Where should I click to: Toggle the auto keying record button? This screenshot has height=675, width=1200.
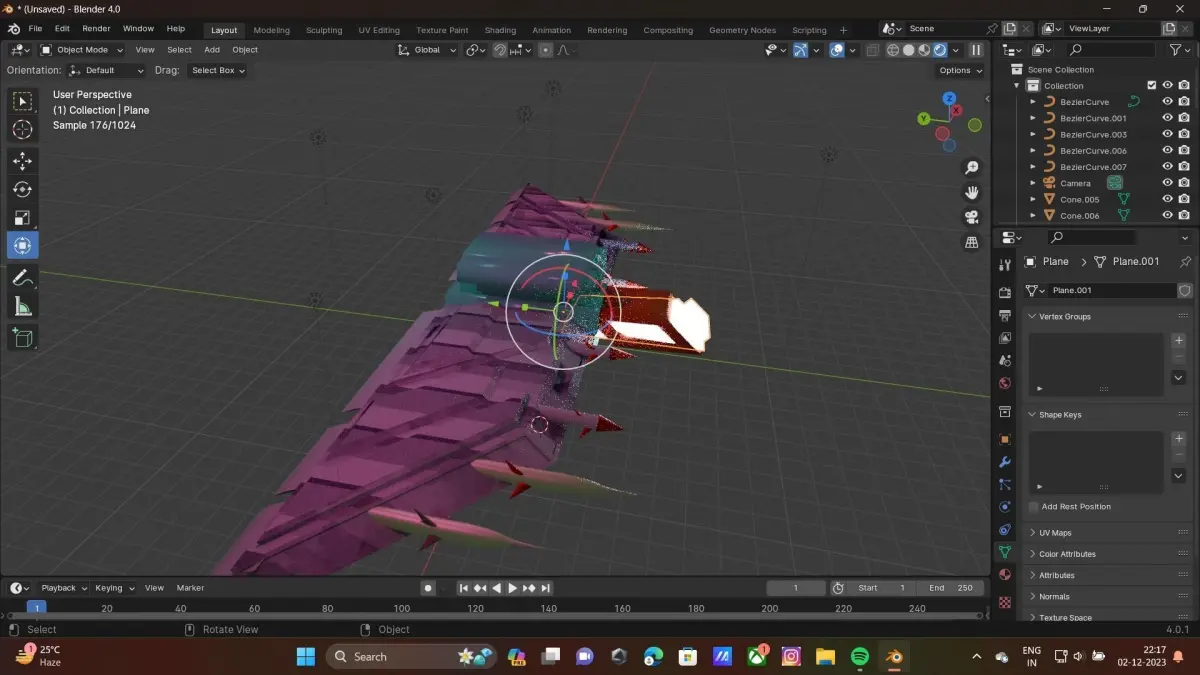428,588
